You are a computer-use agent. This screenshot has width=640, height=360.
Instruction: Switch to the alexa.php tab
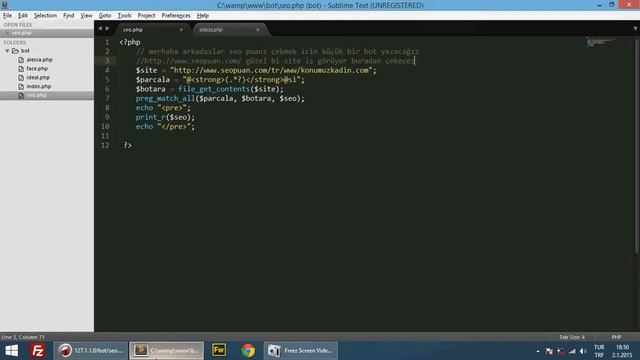coord(229,30)
